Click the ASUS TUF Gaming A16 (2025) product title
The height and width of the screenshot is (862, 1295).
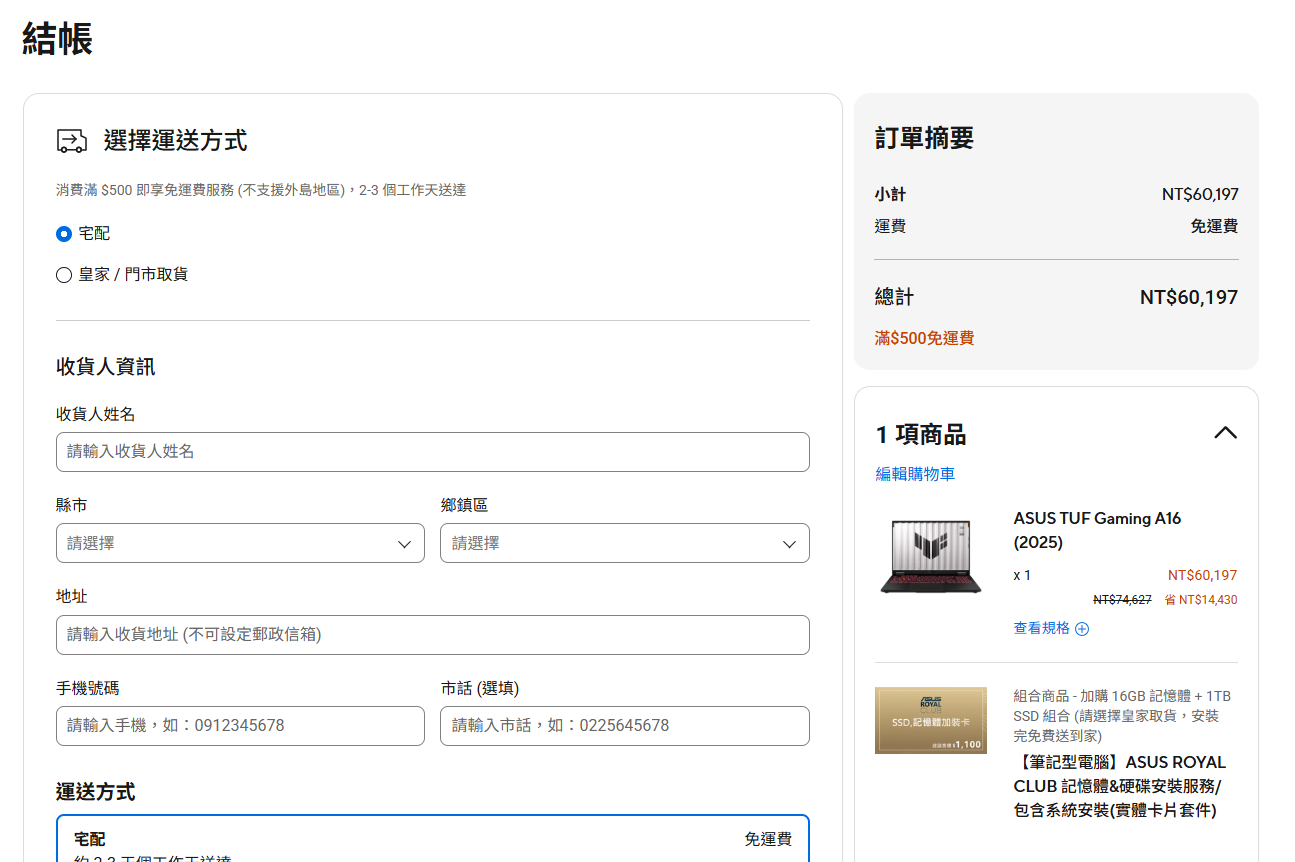click(x=1097, y=531)
